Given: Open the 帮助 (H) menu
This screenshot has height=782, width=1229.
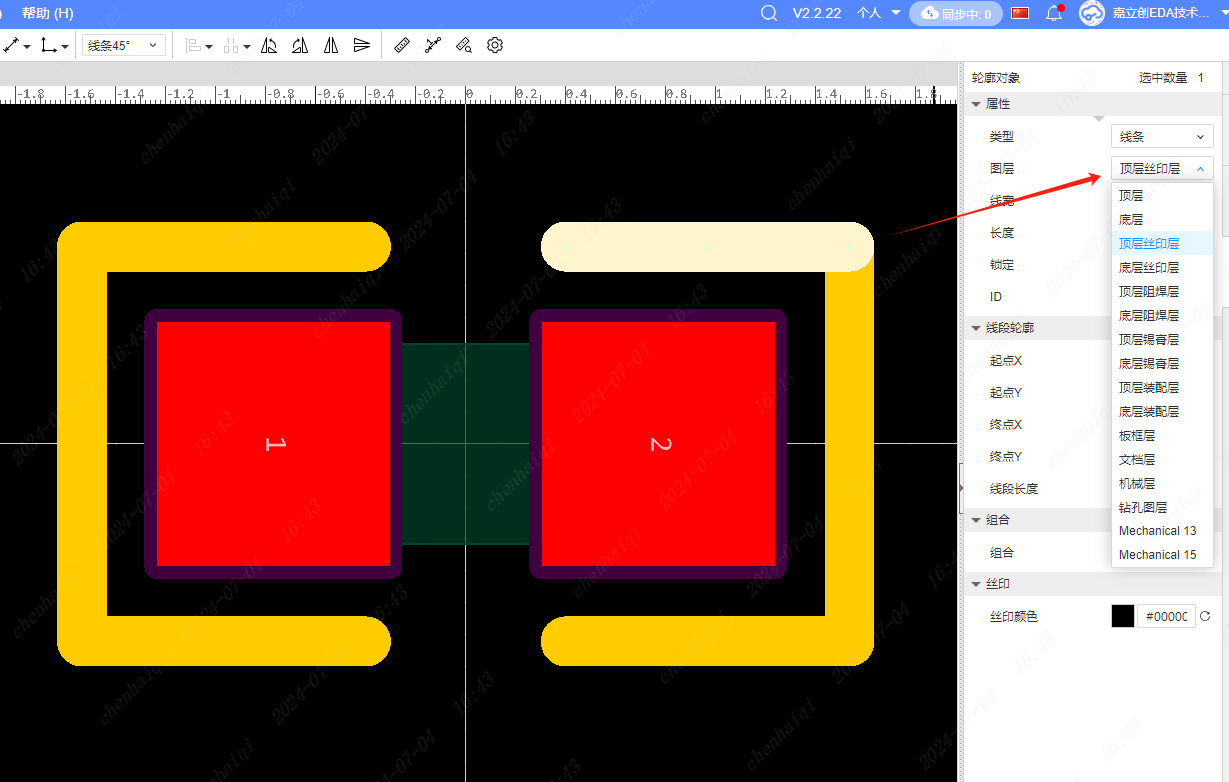Looking at the screenshot, I should point(47,13).
